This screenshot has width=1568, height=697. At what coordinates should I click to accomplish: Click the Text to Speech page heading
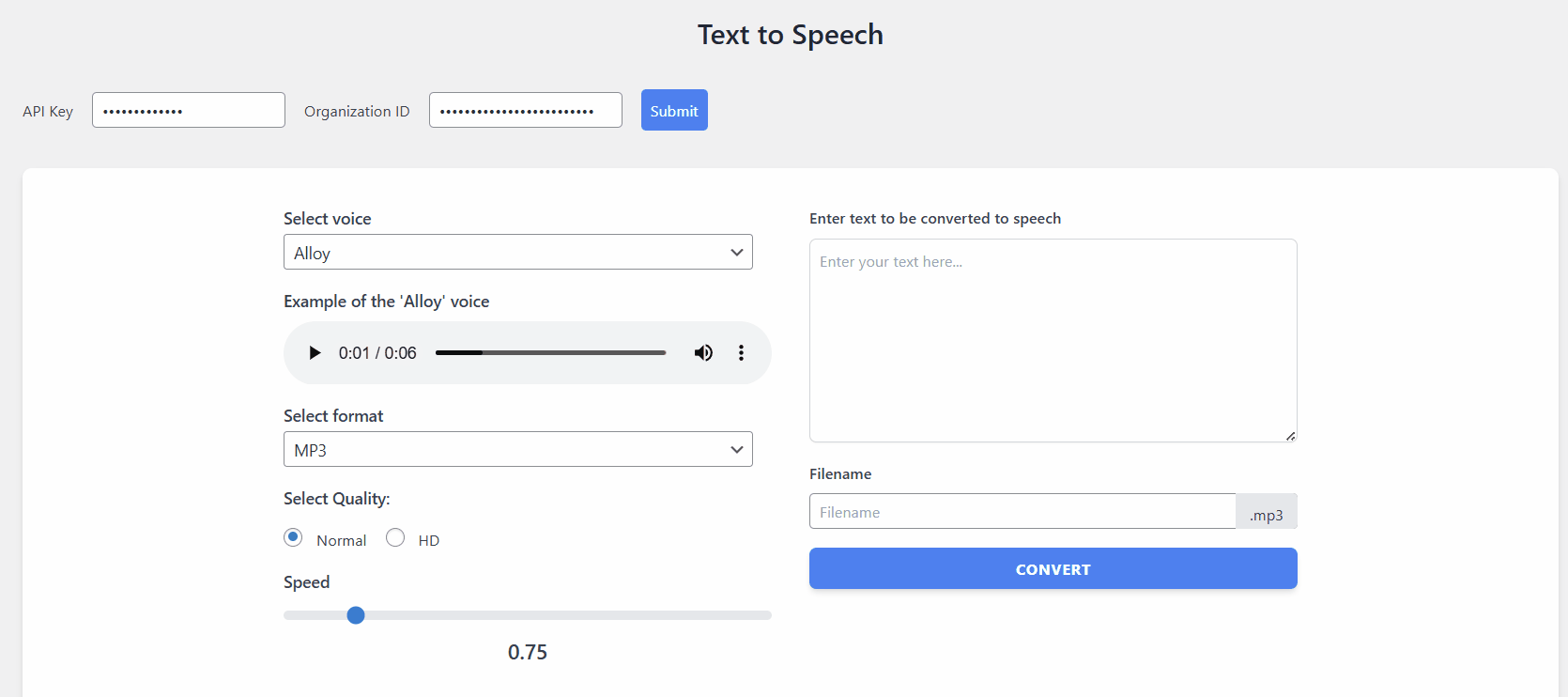790,34
